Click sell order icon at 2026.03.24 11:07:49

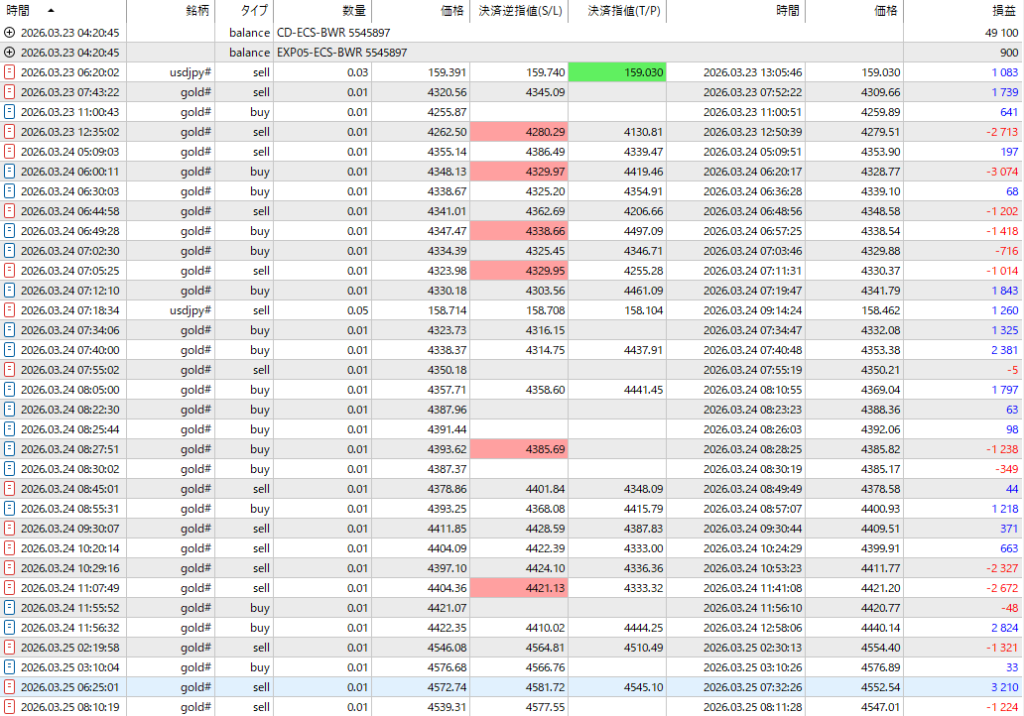click(10, 588)
